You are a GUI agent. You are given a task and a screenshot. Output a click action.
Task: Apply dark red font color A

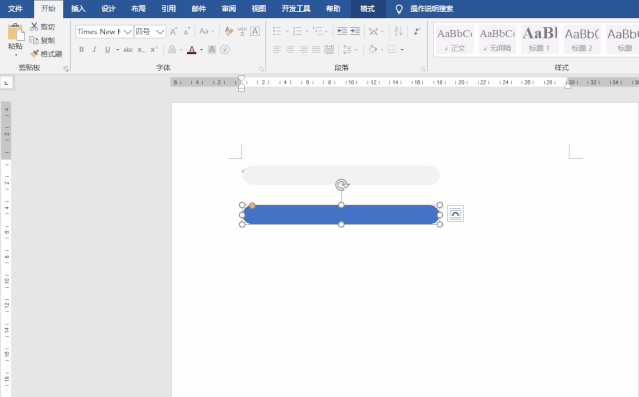[x=192, y=50]
